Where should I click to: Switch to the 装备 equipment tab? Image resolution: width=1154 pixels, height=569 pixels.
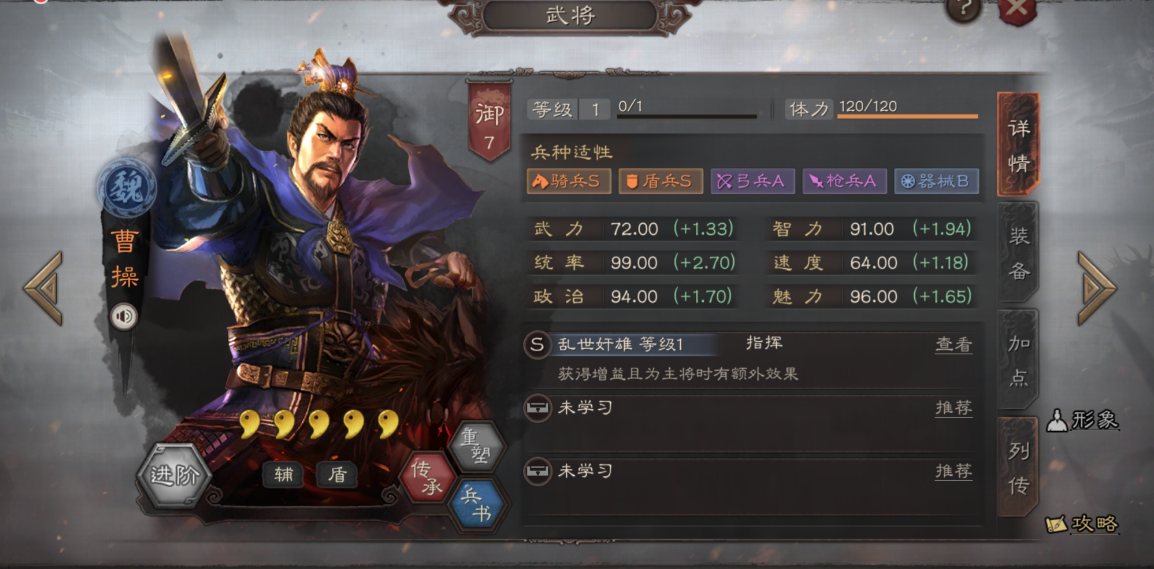tap(1018, 252)
